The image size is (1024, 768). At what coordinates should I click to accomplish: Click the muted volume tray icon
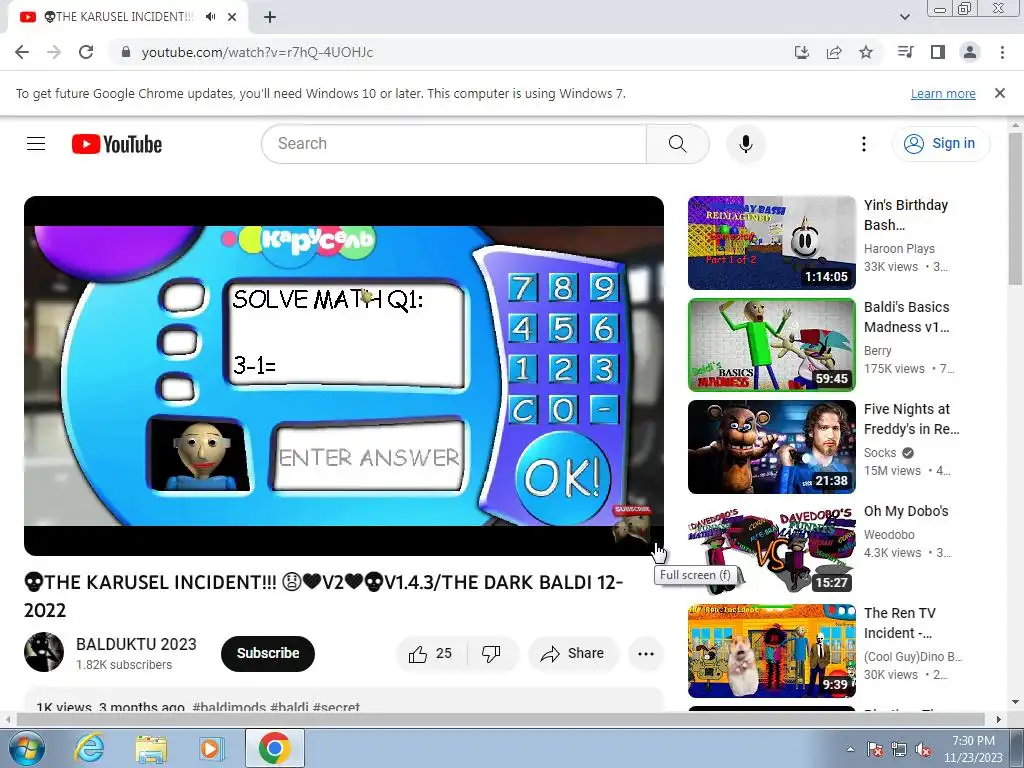(x=923, y=750)
